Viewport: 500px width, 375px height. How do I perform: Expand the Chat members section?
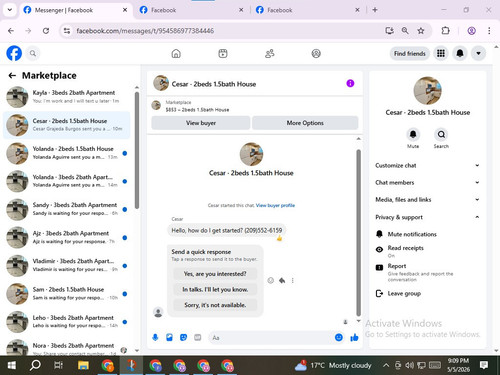[x=427, y=182]
